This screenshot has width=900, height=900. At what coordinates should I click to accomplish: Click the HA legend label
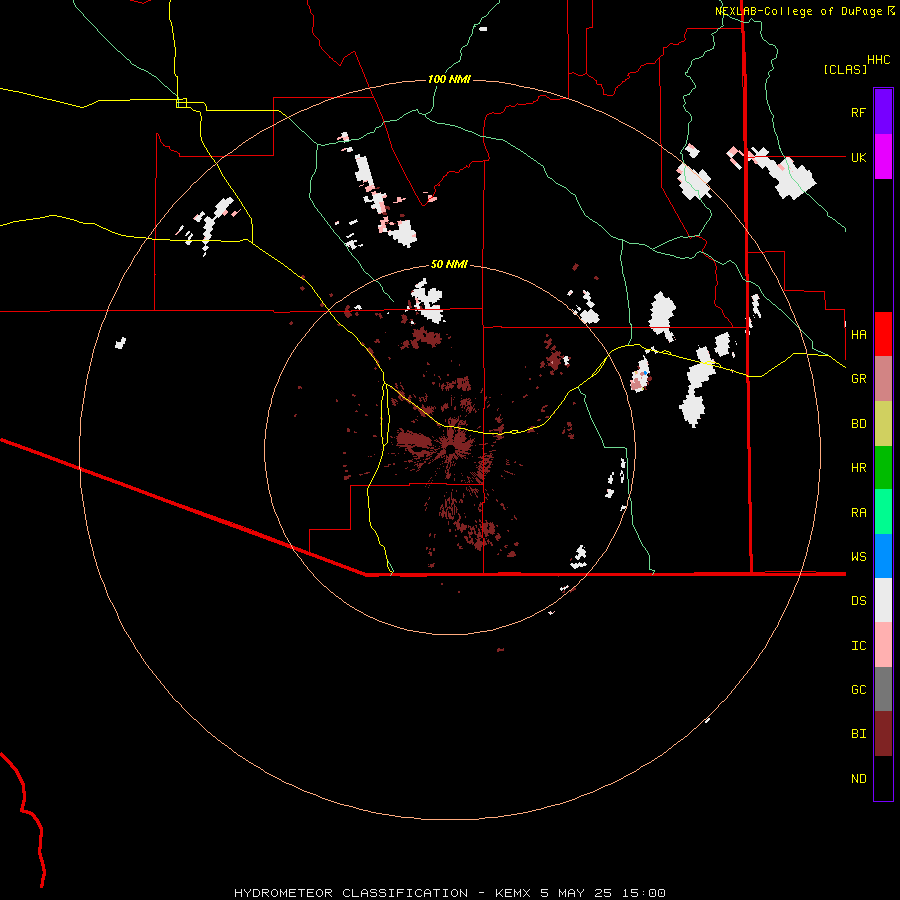click(x=858, y=334)
